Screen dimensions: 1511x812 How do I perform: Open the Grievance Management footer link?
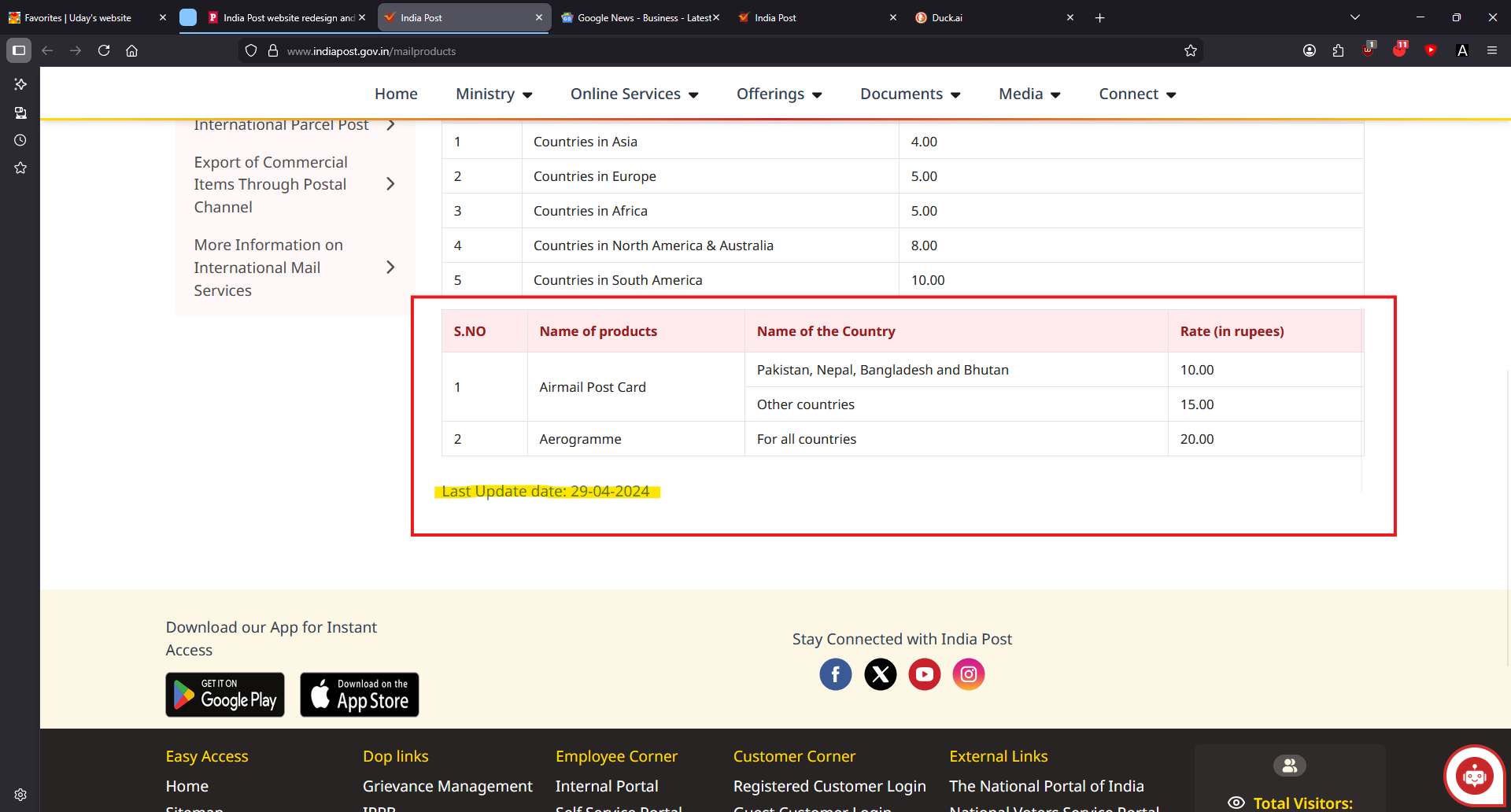point(447,786)
